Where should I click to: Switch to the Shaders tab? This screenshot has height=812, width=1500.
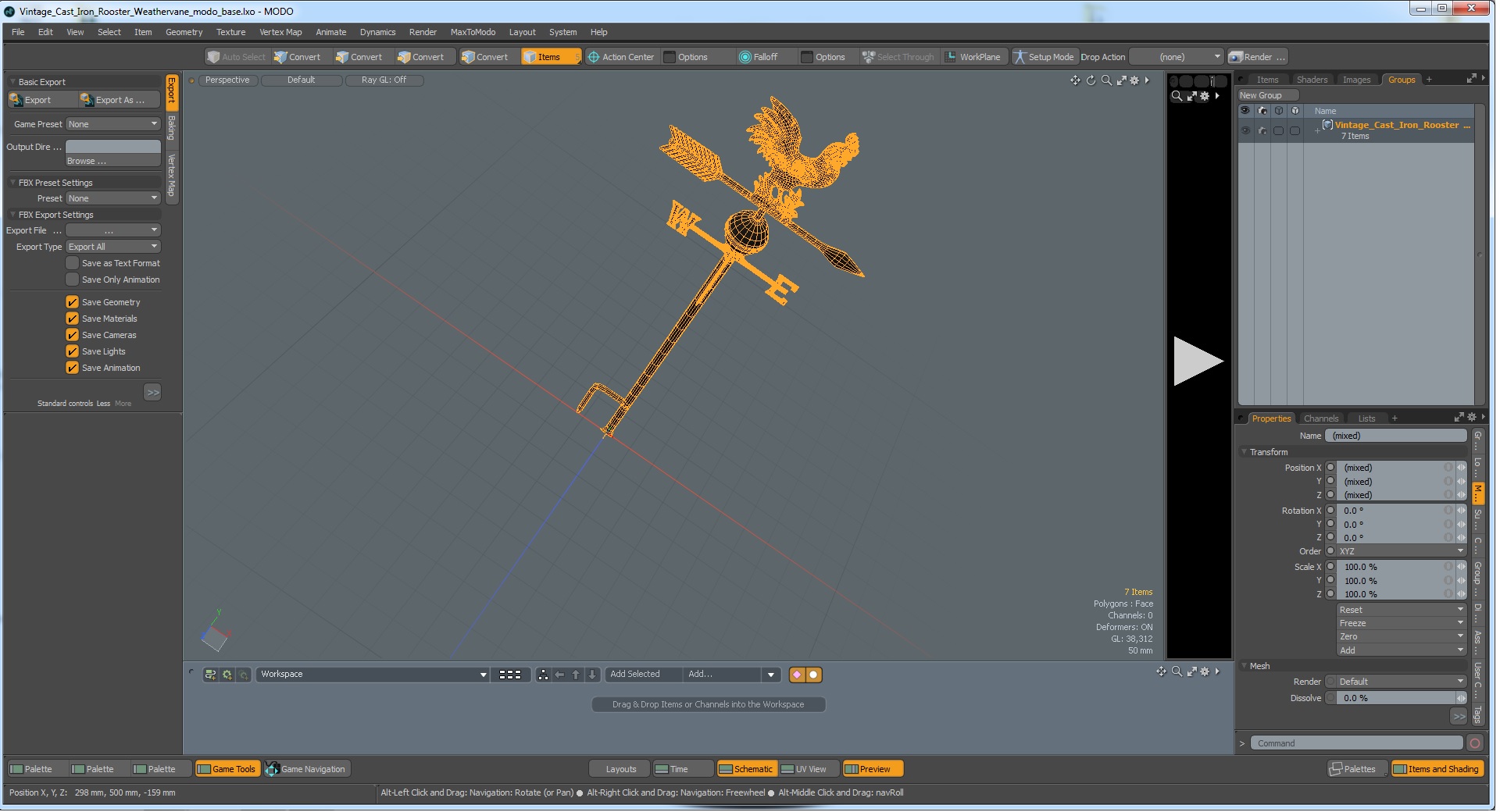pos(1312,80)
